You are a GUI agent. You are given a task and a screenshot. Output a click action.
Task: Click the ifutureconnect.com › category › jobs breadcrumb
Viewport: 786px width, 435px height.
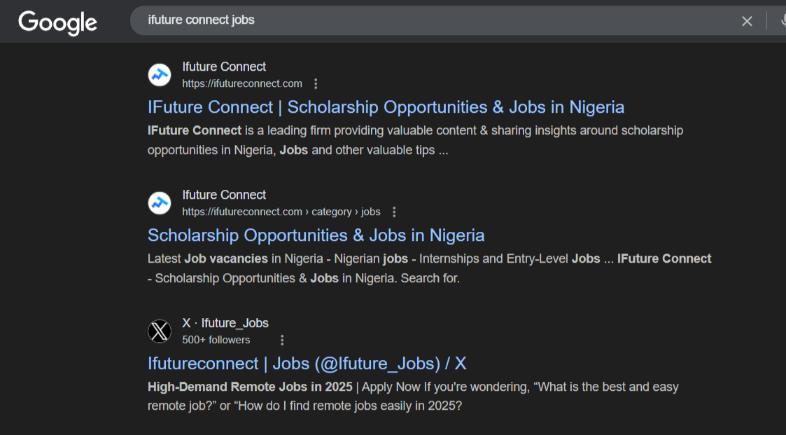281,212
